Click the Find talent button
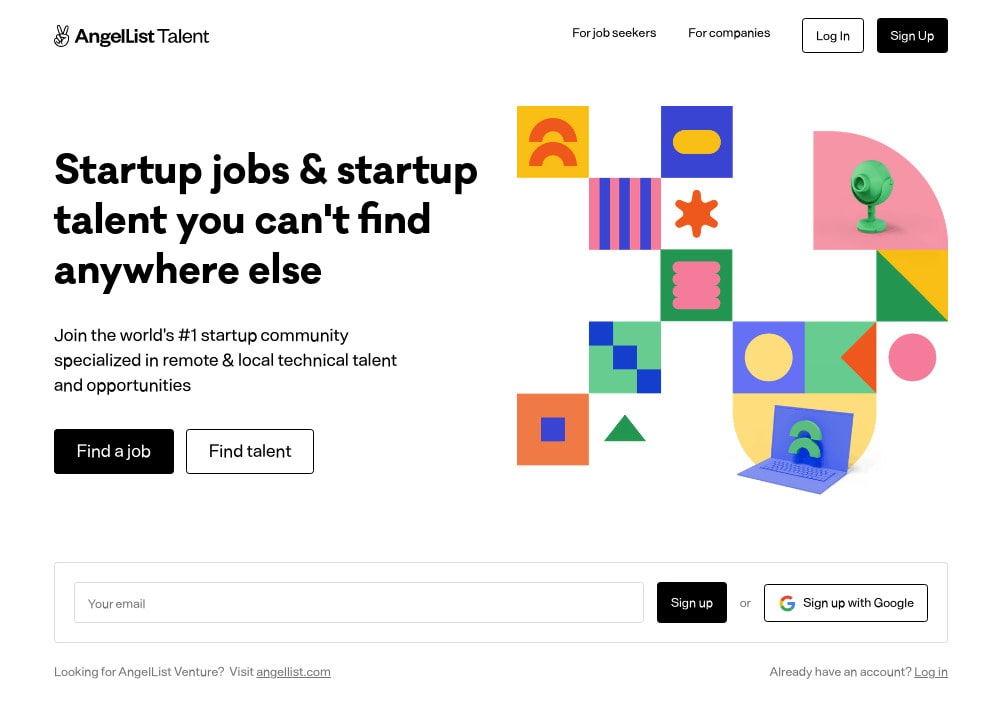 250,451
